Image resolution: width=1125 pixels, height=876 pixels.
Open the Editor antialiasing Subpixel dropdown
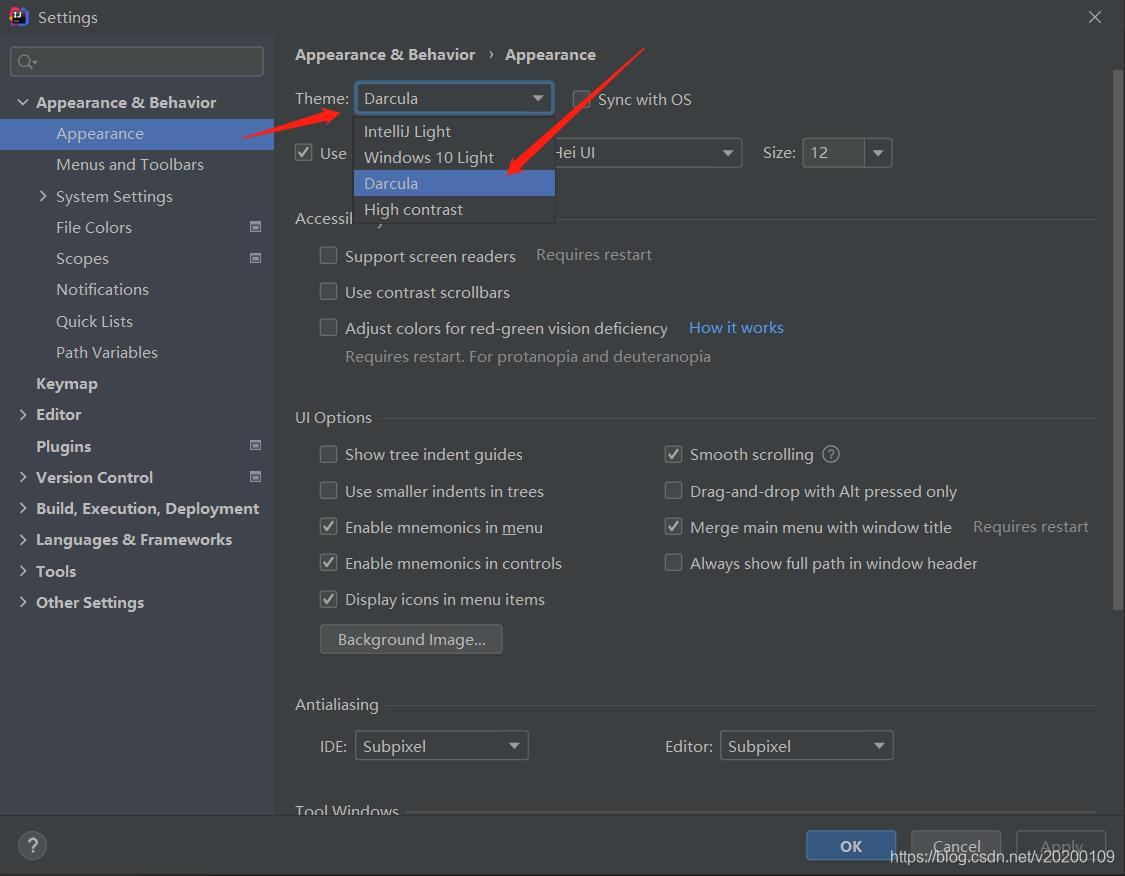(x=806, y=745)
